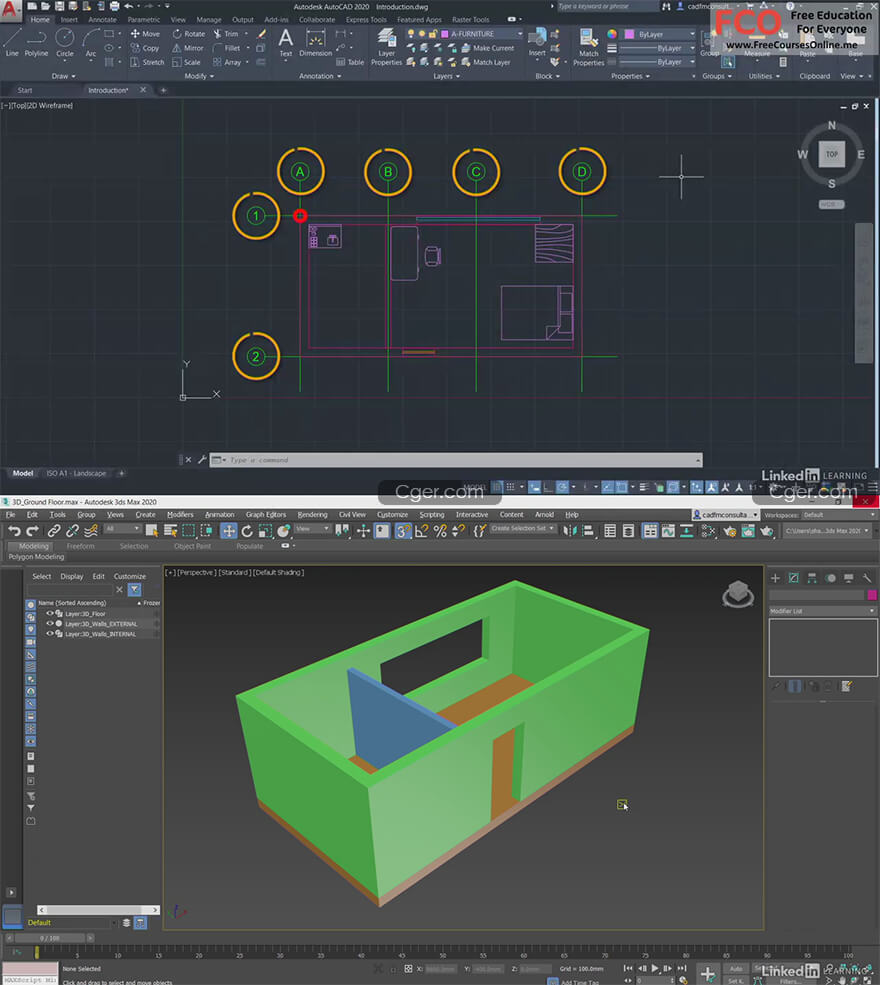Open the Workspaces Default dropdown

pyautogui.click(x=839, y=515)
